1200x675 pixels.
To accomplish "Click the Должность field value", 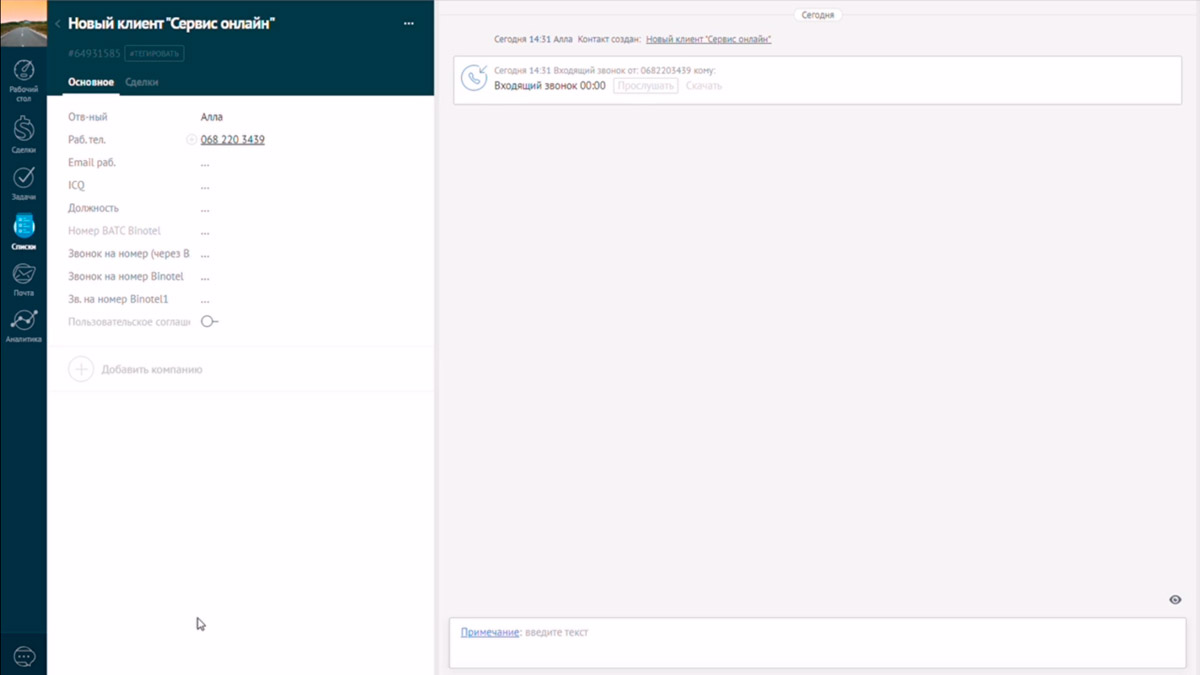I will [205, 209].
